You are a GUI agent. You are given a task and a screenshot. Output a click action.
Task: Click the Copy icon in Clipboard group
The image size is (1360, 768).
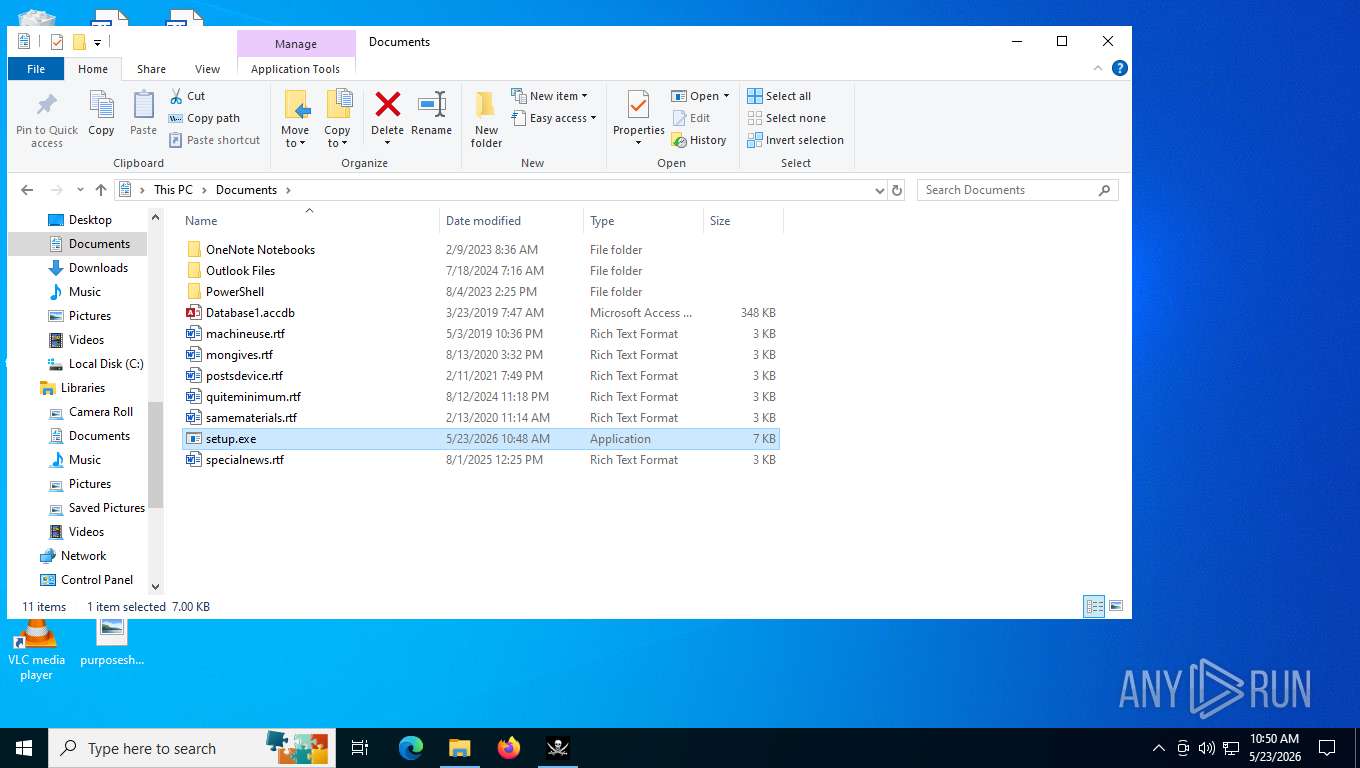[101, 113]
